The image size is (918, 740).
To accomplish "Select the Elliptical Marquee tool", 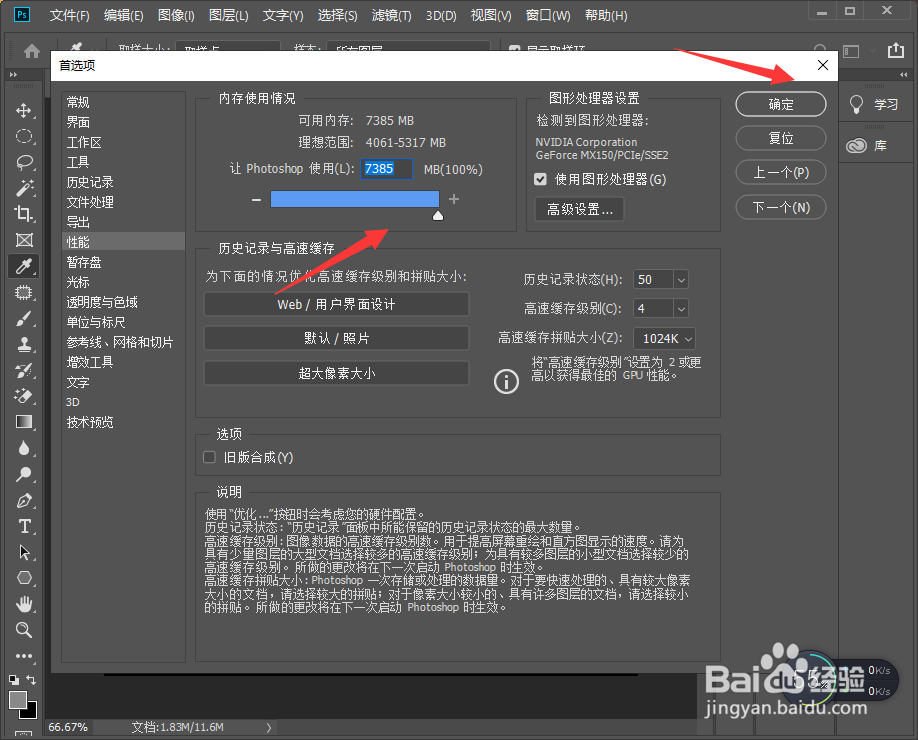I will coord(23,136).
